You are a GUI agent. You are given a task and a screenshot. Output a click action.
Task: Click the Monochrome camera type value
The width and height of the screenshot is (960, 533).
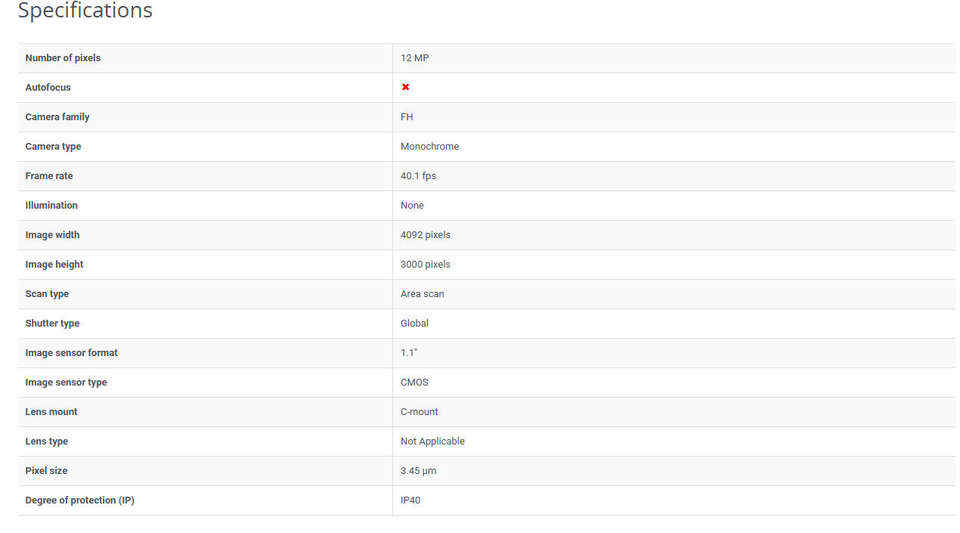[430, 146]
